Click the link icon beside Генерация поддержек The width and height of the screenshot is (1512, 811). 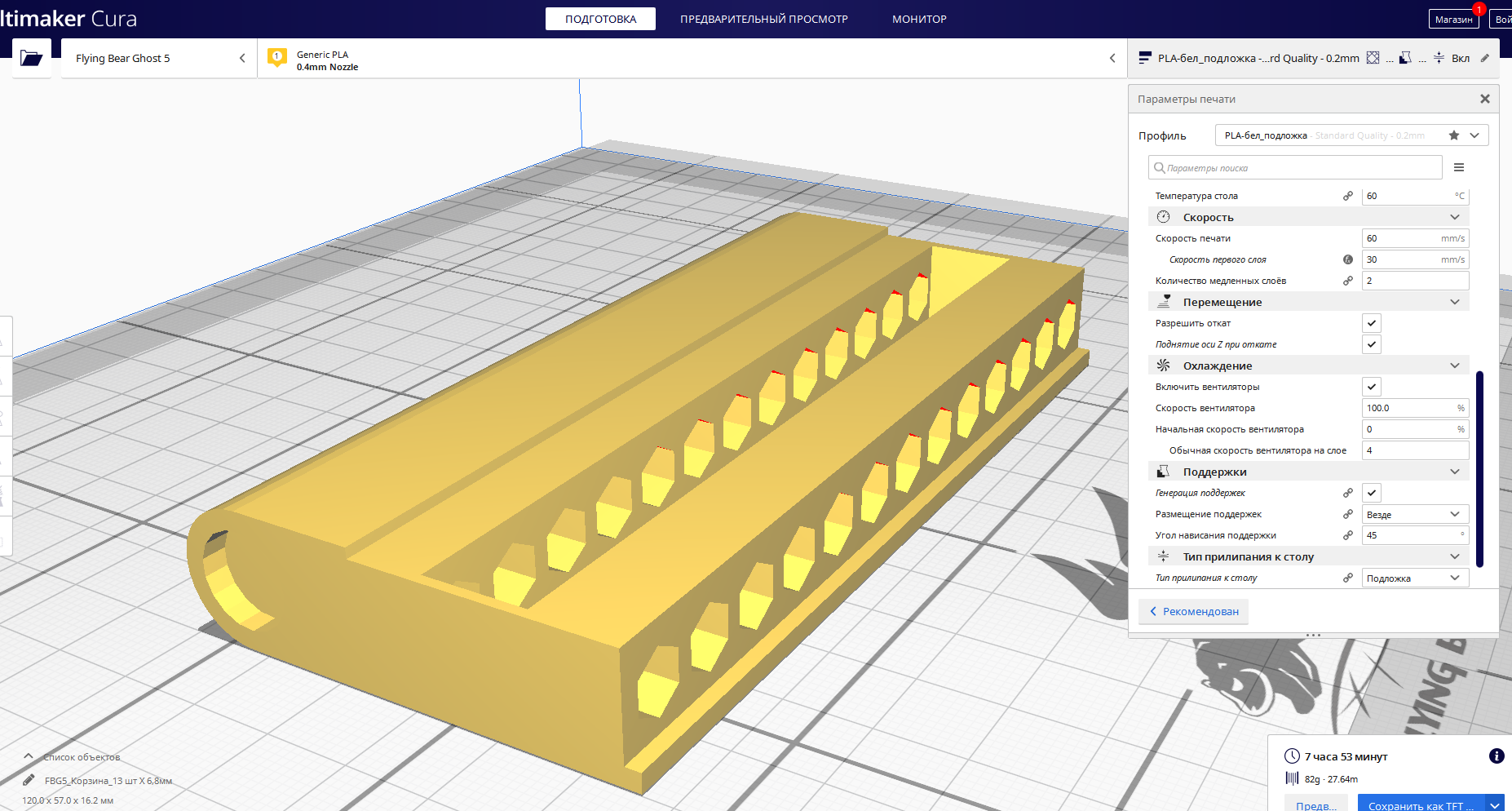tap(1348, 493)
